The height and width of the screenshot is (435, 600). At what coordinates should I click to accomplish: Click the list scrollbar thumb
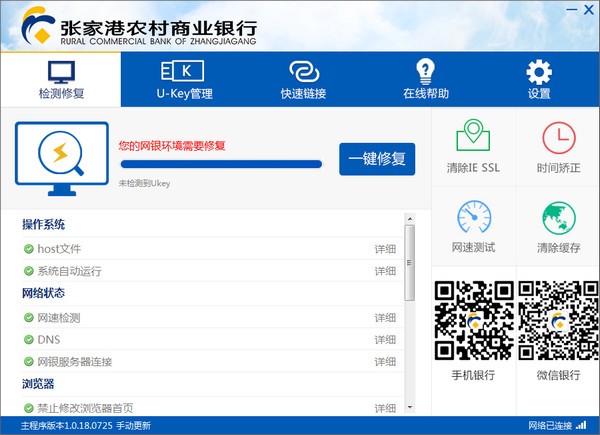pos(410,263)
